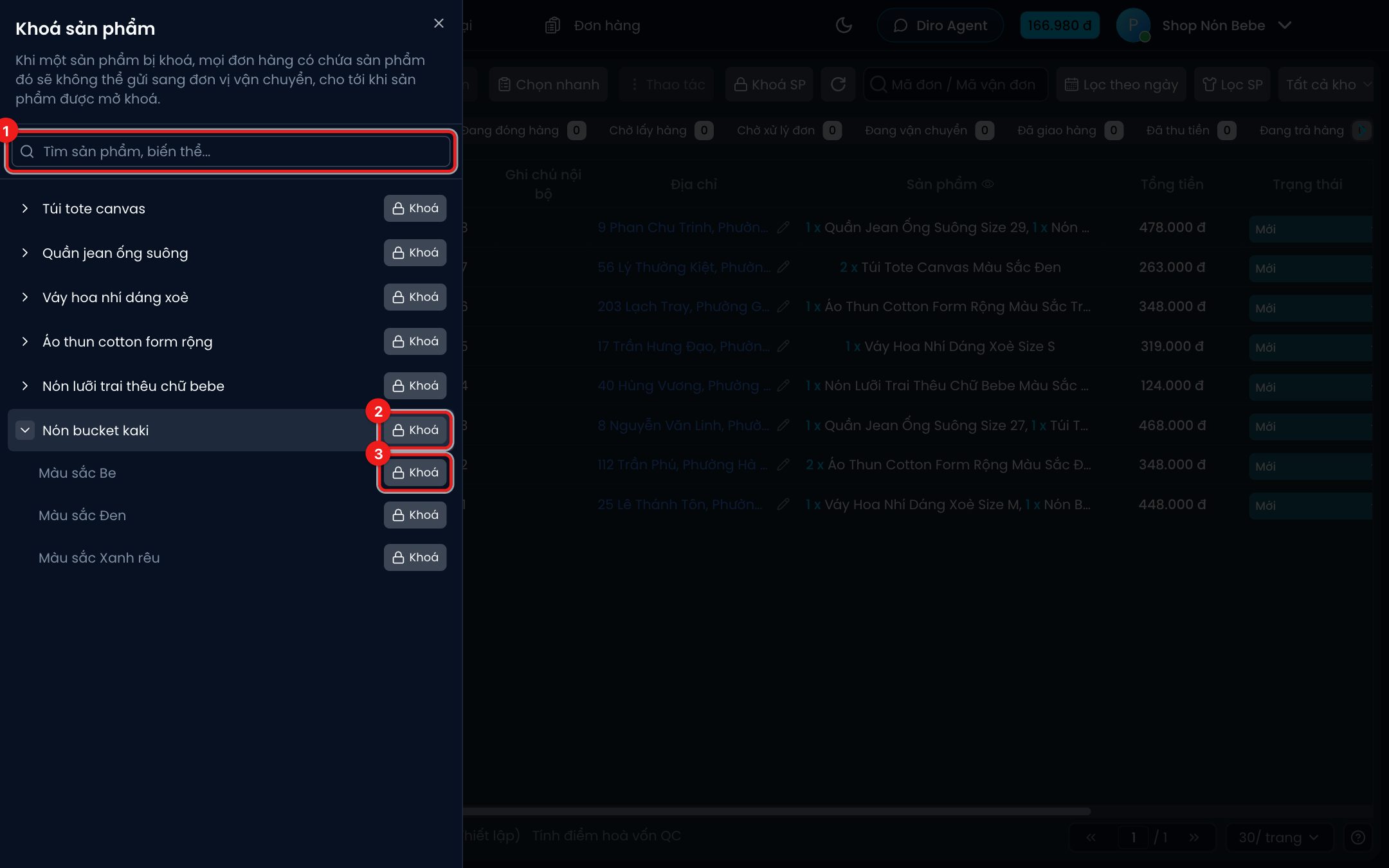Lock Nón lưỡi trai thêu chữ bebe

[x=415, y=386]
